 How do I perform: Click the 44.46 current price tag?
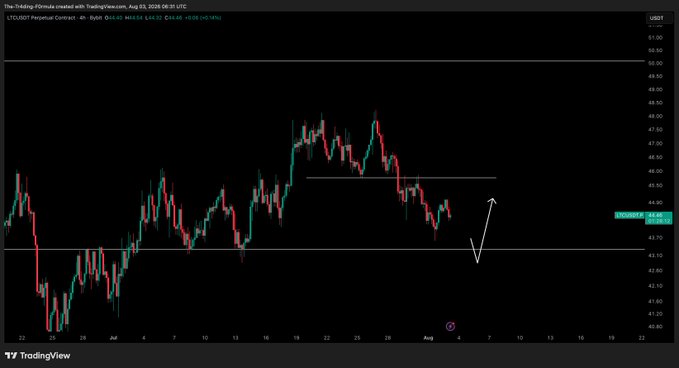point(656,215)
